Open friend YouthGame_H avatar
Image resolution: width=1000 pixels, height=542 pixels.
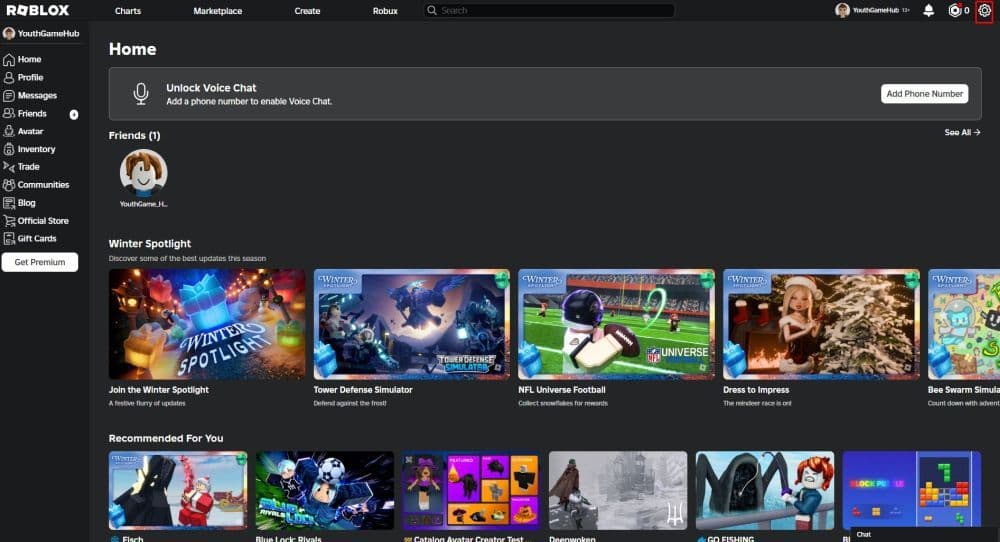point(143,172)
